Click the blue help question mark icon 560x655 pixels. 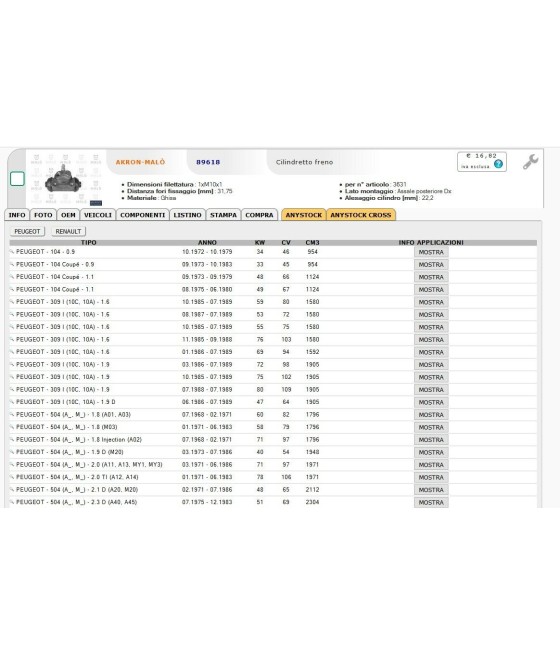coord(498,164)
